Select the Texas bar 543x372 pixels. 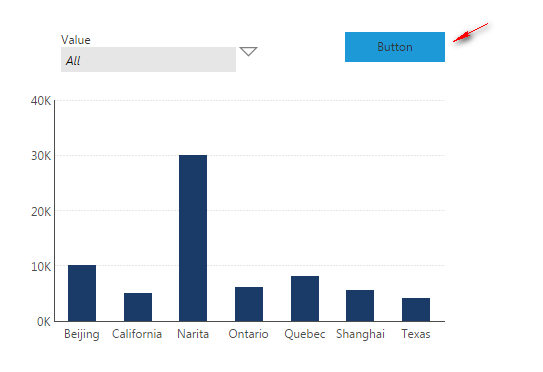coord(416,310)
